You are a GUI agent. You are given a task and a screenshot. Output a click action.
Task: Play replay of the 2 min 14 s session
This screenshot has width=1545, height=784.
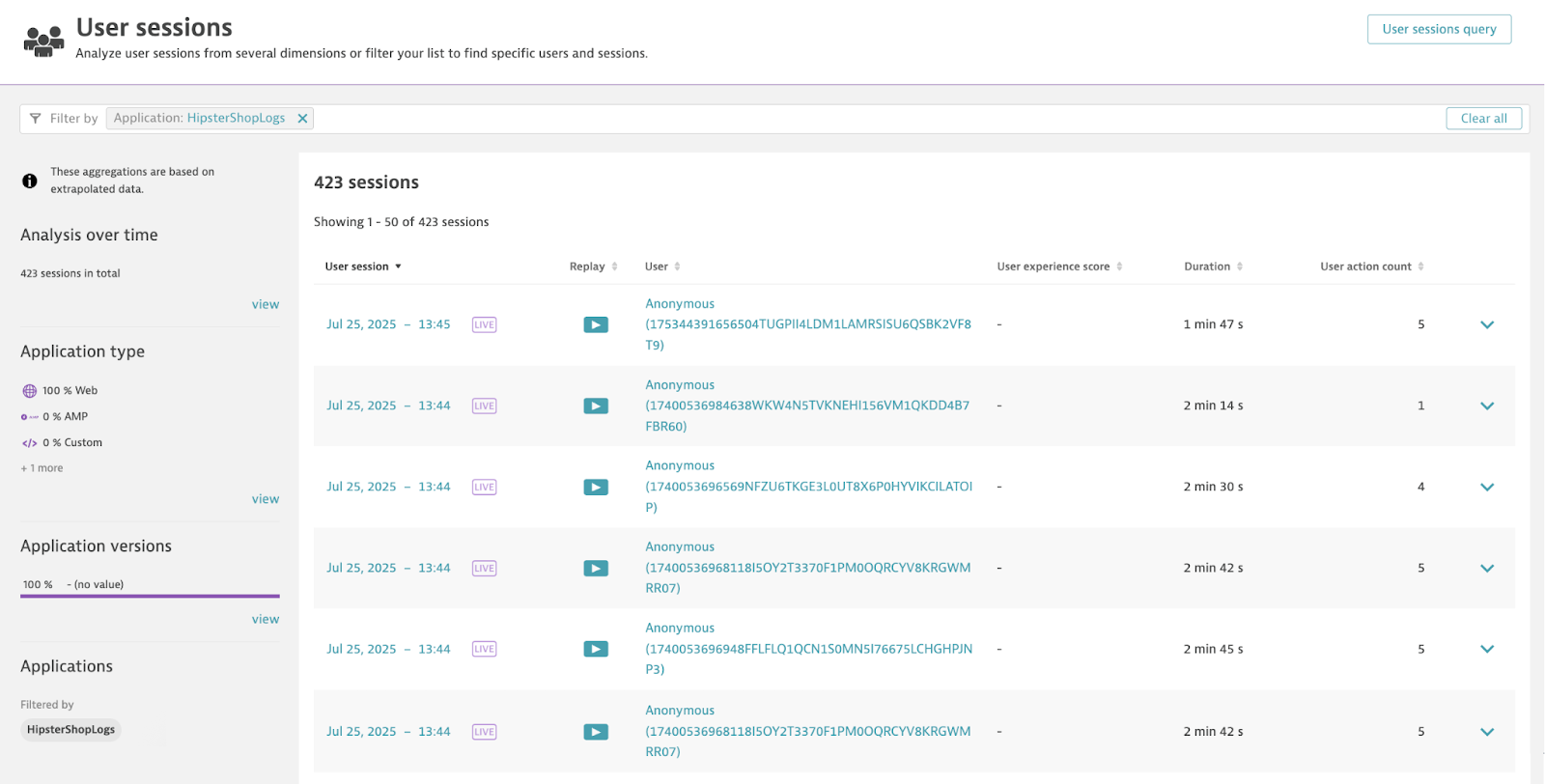click(596, 406)
